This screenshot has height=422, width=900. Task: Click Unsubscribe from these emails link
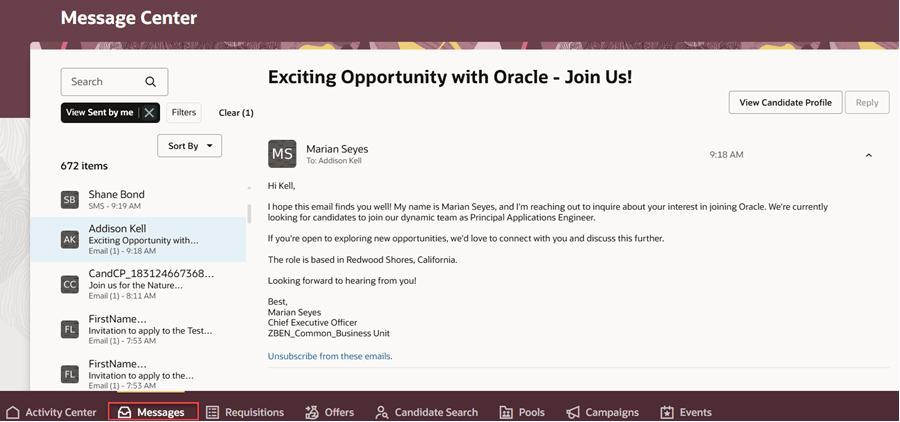click(x=330, y=356)
